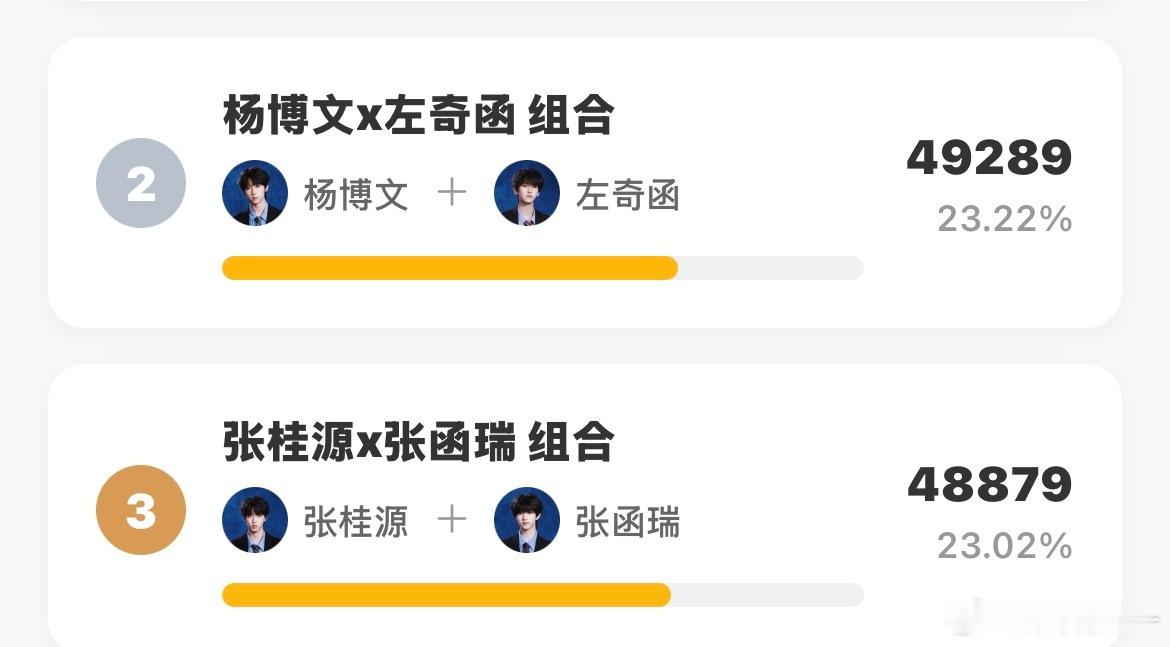Click the 23.02% percentage text

pyautogui.click(x=1004, y=546)
